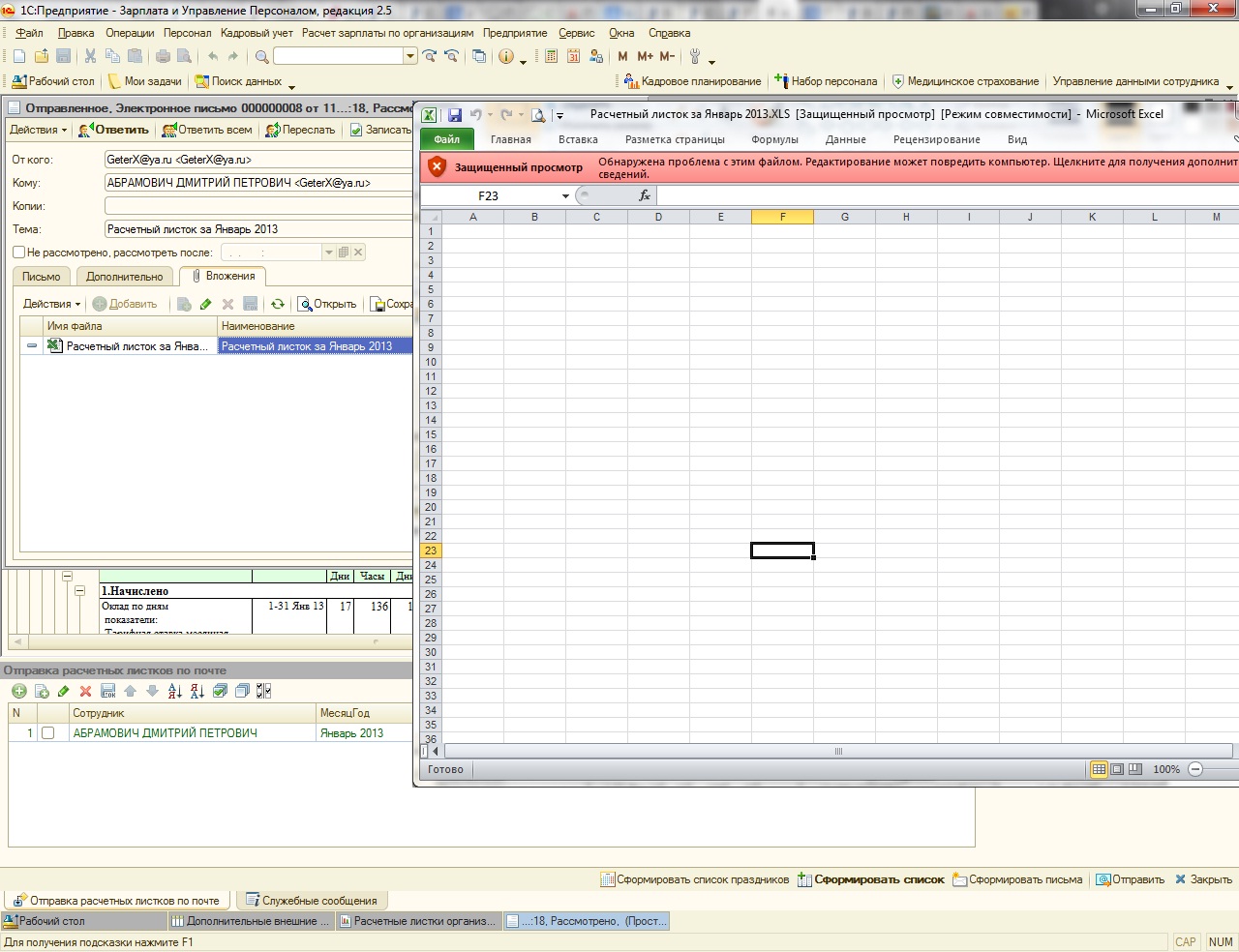Click Сформировать список button

point(871,879)
